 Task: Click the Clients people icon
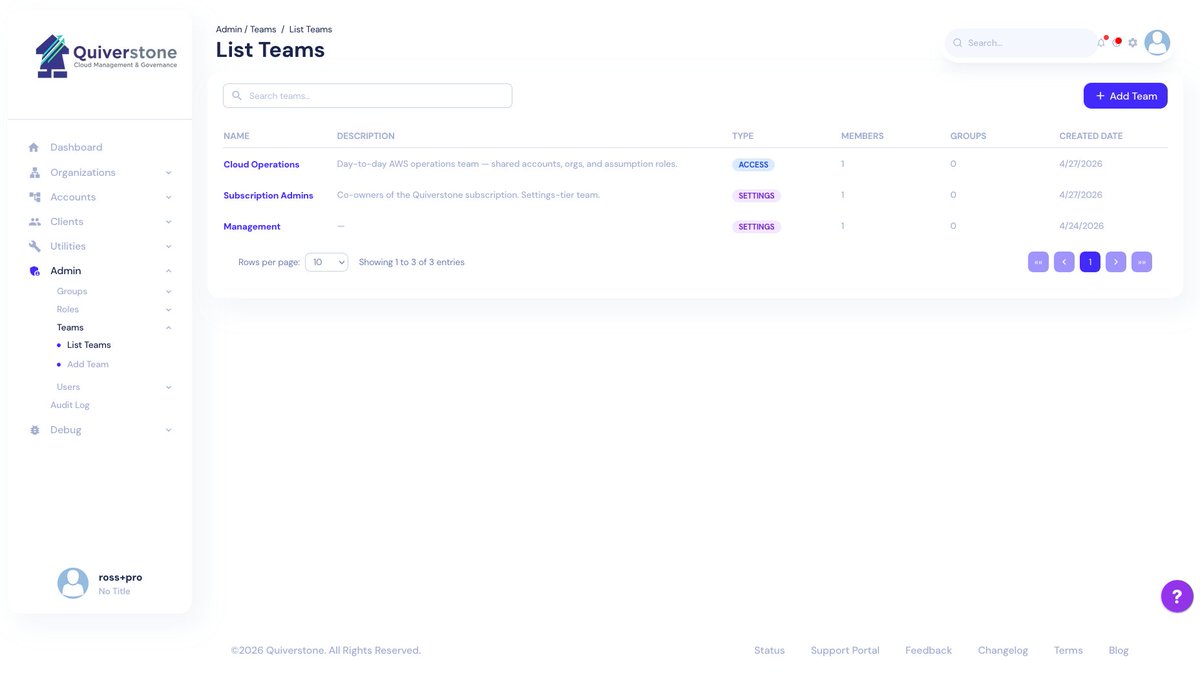point(34,222)
